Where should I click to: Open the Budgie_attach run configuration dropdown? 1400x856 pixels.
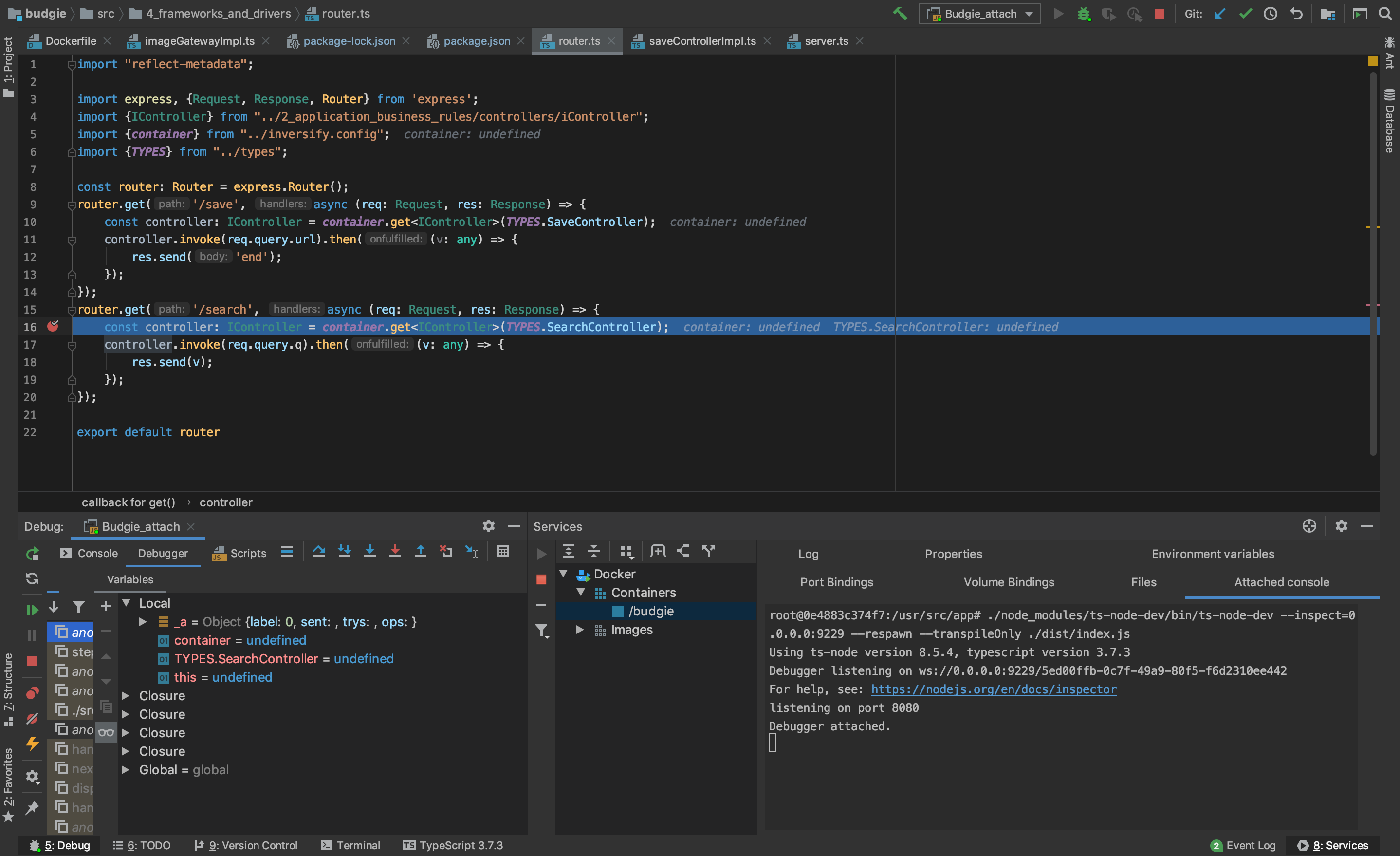979,13
